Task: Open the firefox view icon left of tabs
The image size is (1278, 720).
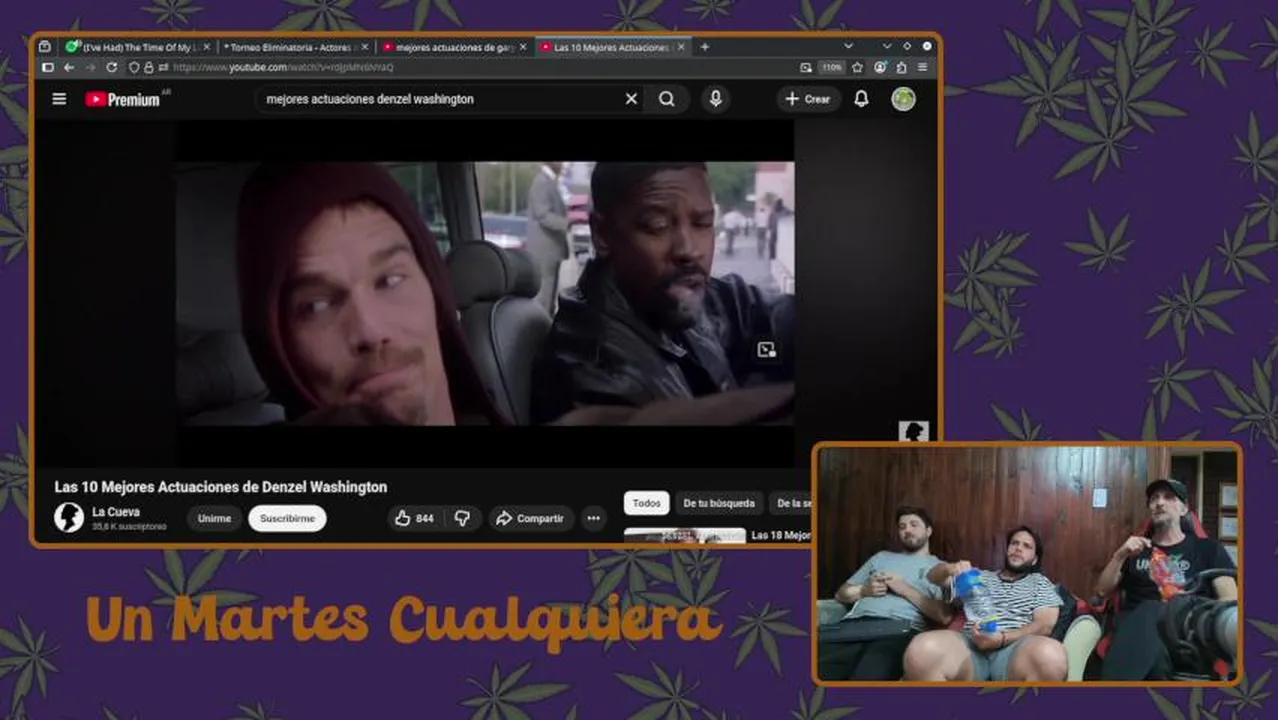Action: [45, 46]
